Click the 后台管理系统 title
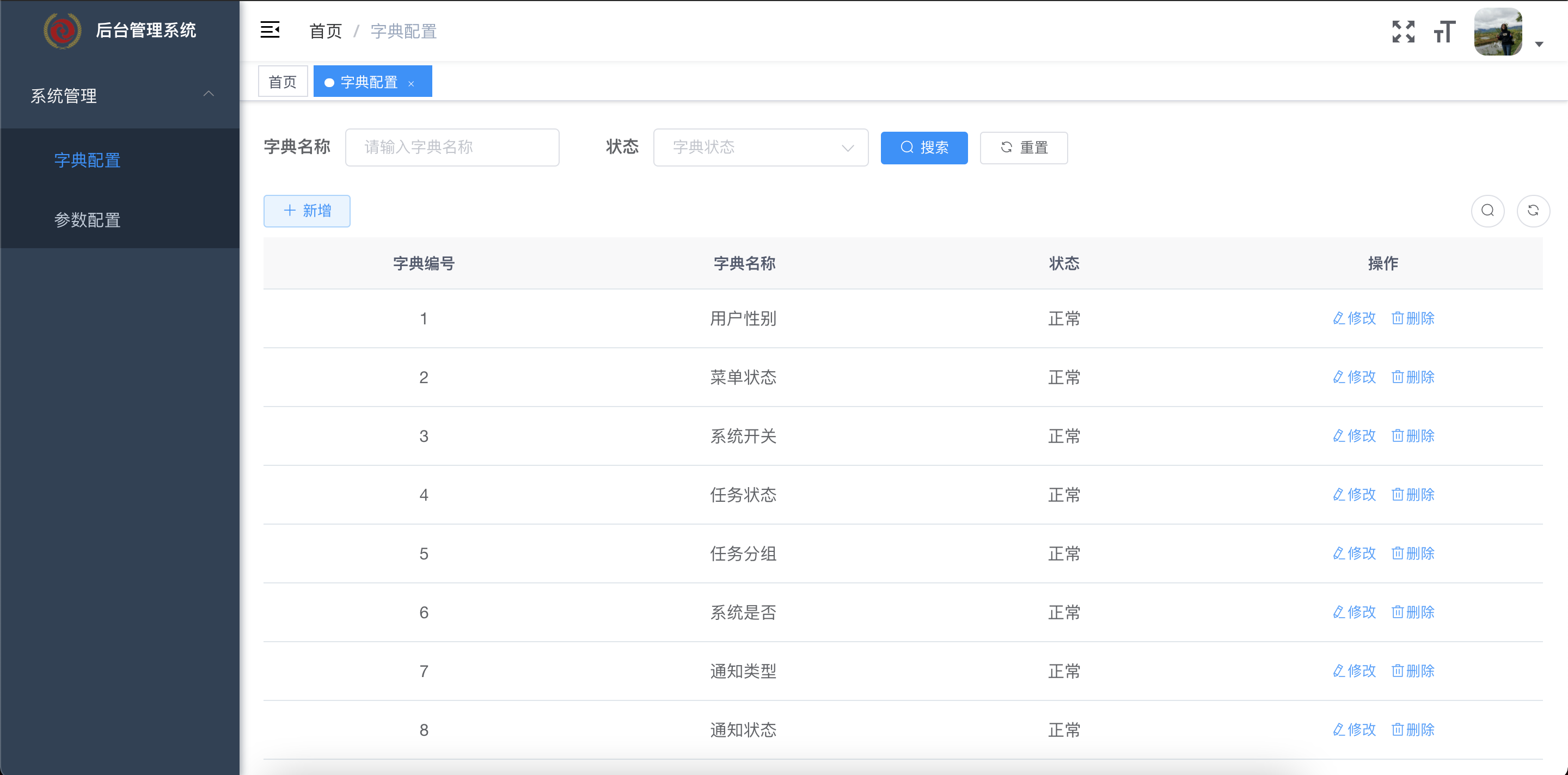Screen dimensions: 1568x775 (x=146, y=30)
